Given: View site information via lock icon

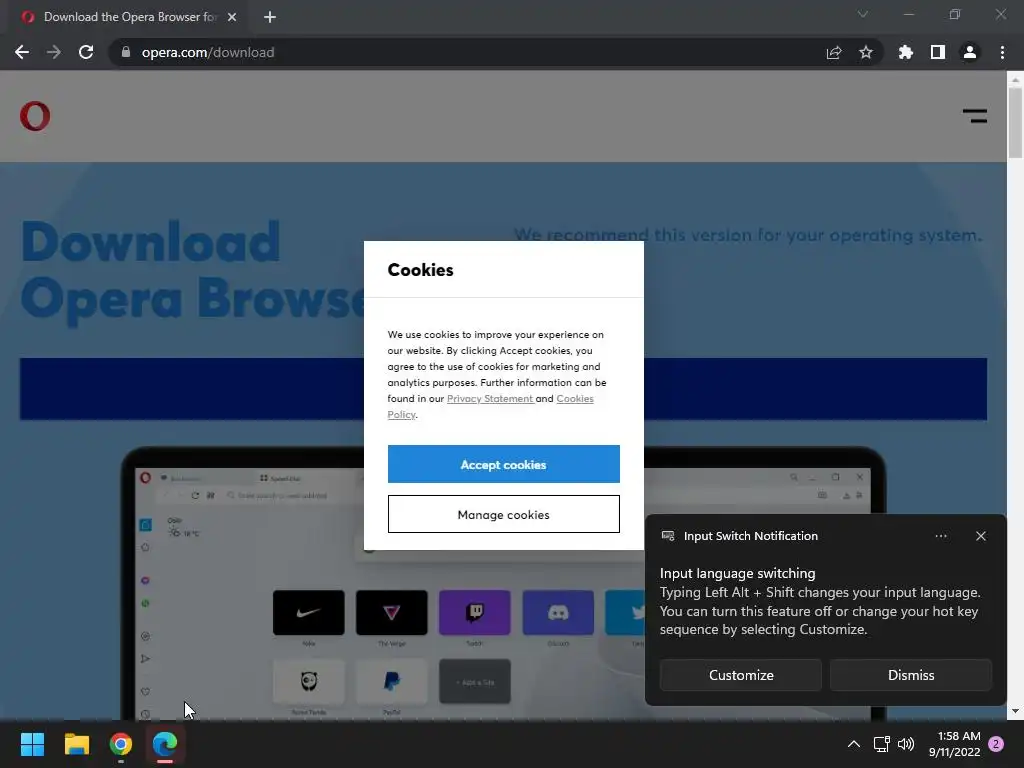Looking at the screenshot, I should 126,52.
